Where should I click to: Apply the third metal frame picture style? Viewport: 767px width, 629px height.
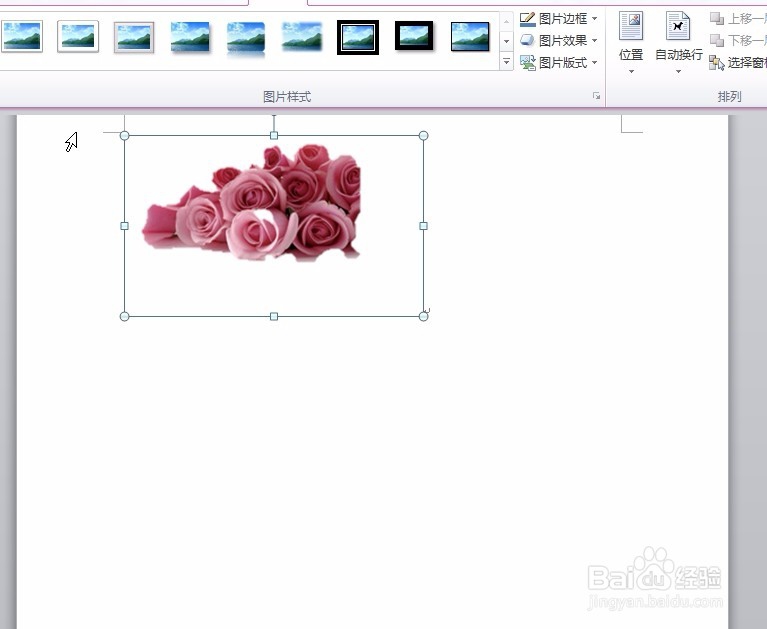[134, 37]
